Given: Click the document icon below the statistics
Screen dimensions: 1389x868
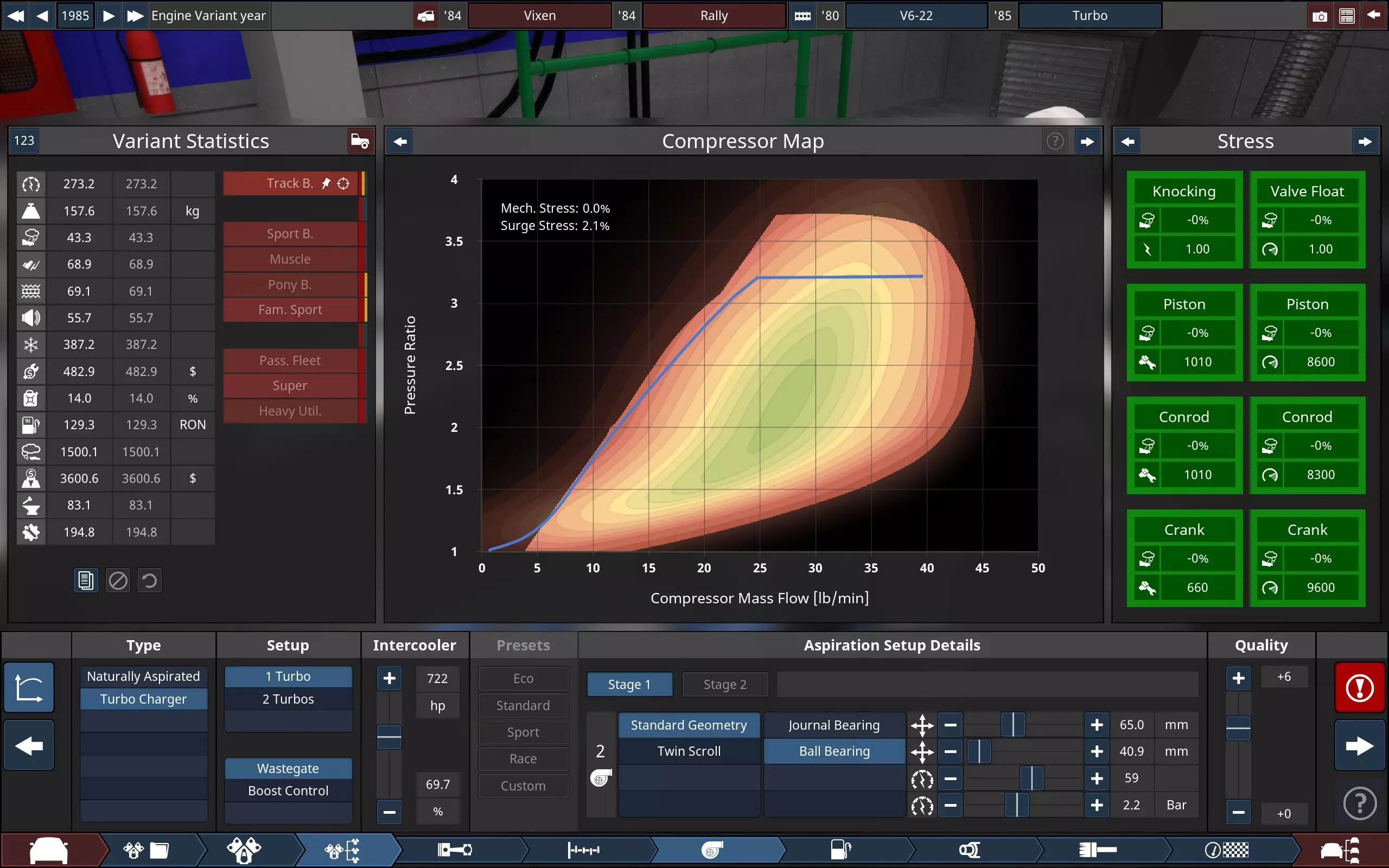Looking at the screenshot, I should 86,580.
